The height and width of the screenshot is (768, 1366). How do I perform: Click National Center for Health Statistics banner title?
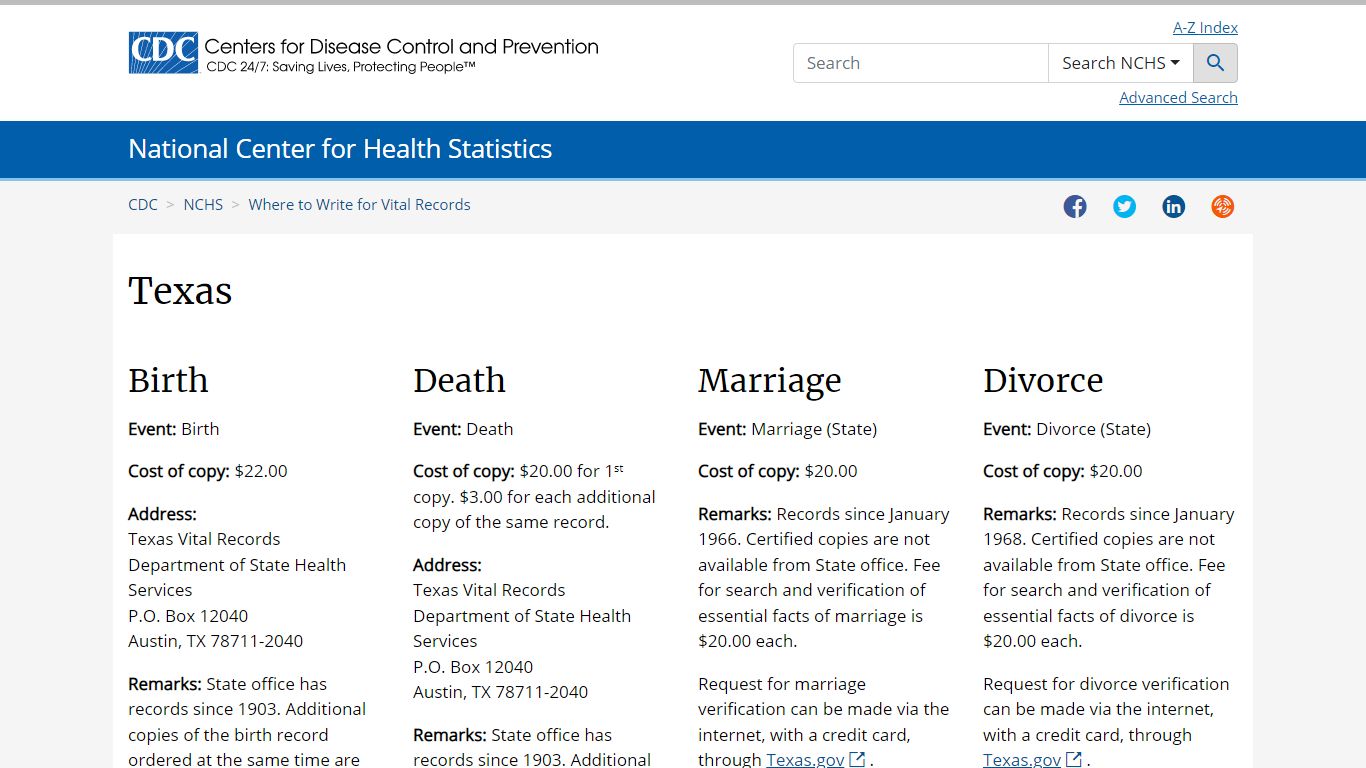(340, 149)
